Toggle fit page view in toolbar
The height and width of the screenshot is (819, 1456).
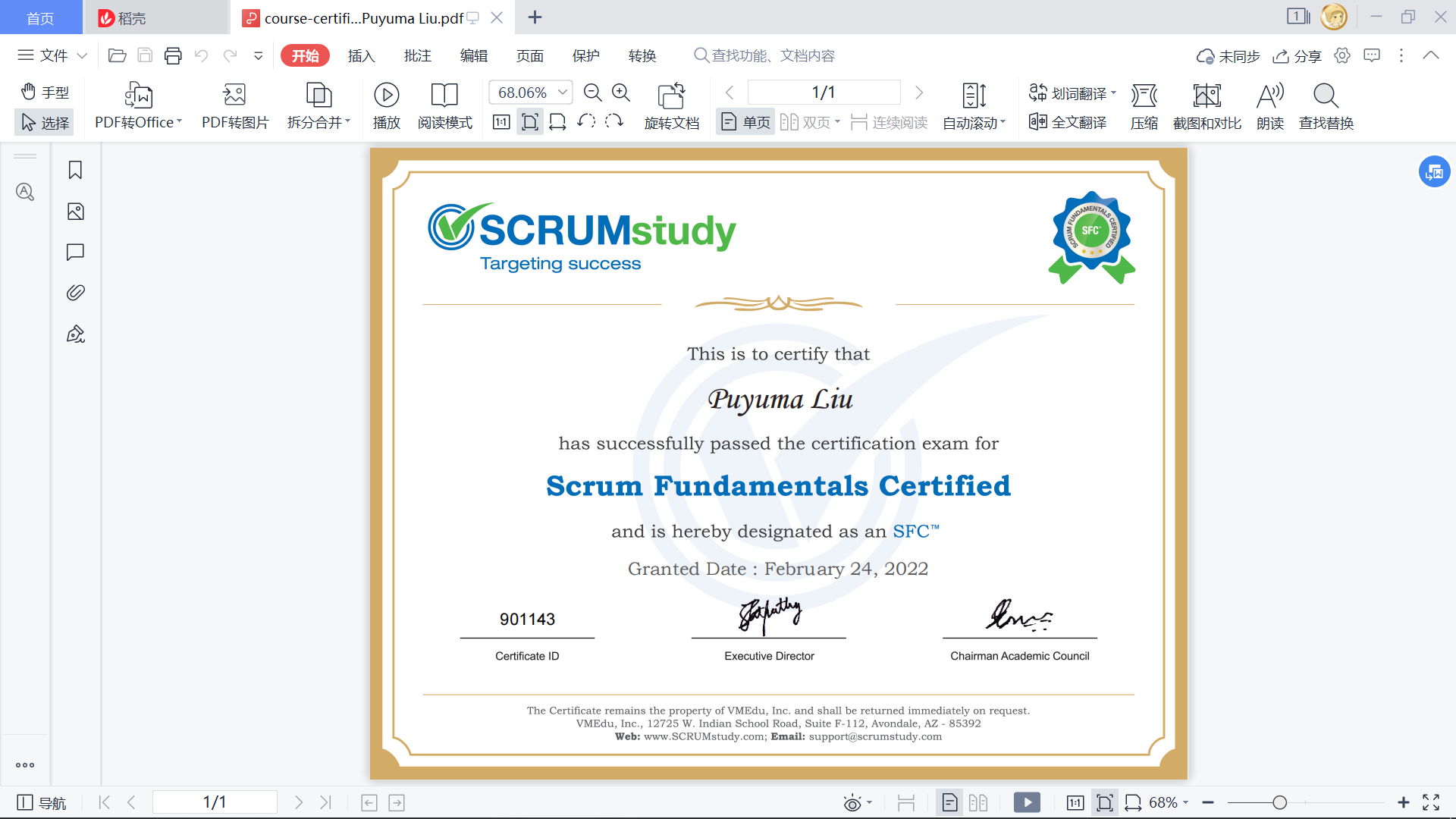coord(530,122)
